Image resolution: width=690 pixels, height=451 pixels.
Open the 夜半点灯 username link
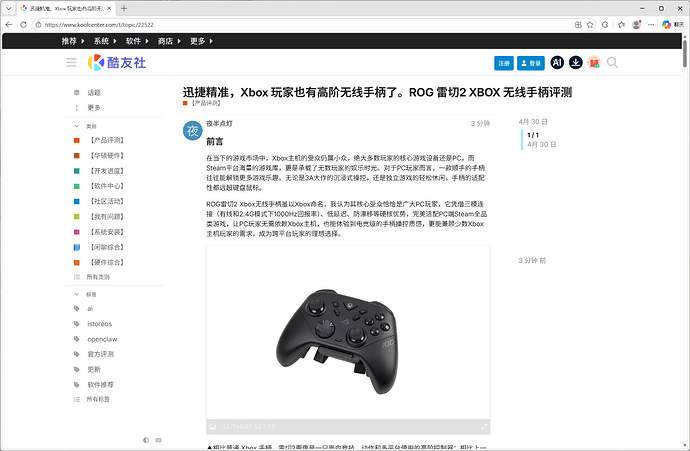(x=220, y=124)
